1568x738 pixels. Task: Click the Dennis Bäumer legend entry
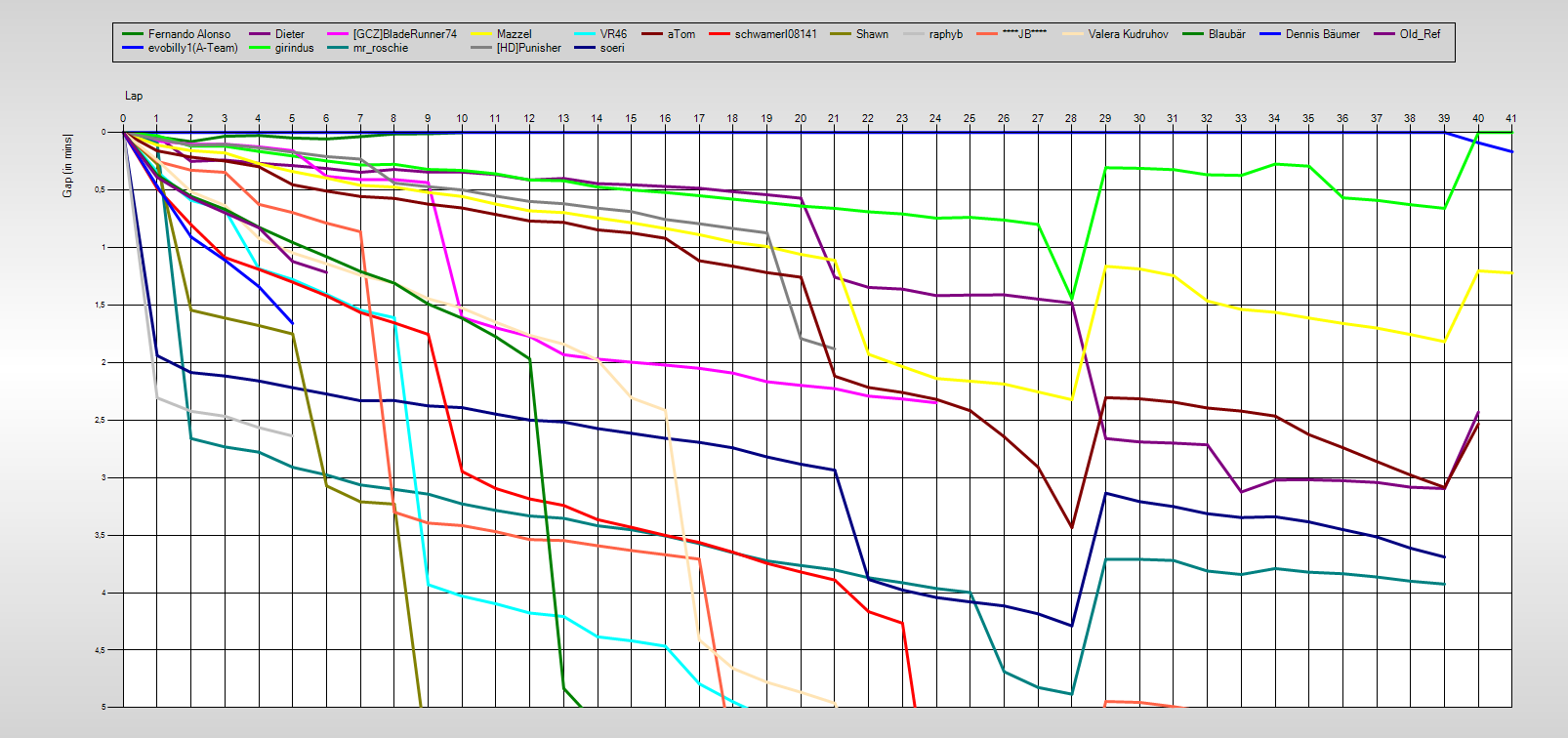pos(1322,34)
